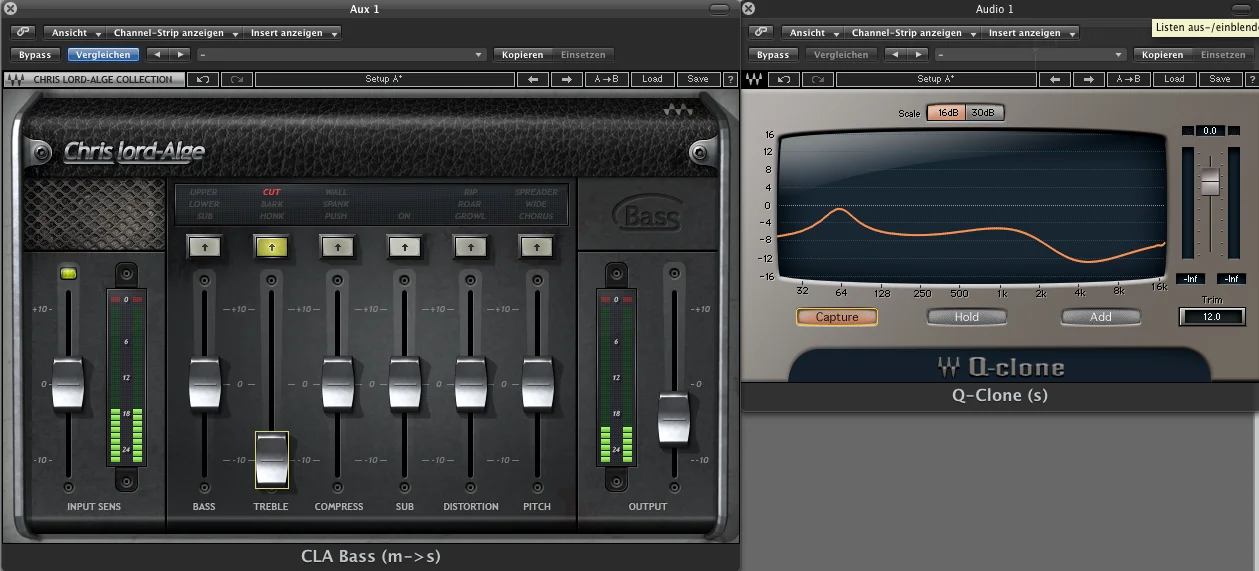The height and width of the screenshot is (571, 1259).
Task: Open help in CLA Bass toolbar
Action: pyautogui.click(x=731, y=79)
